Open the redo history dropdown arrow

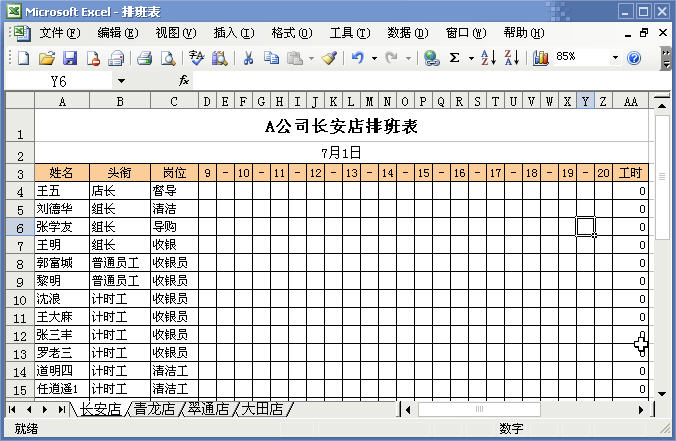click(x=408, y=58)
